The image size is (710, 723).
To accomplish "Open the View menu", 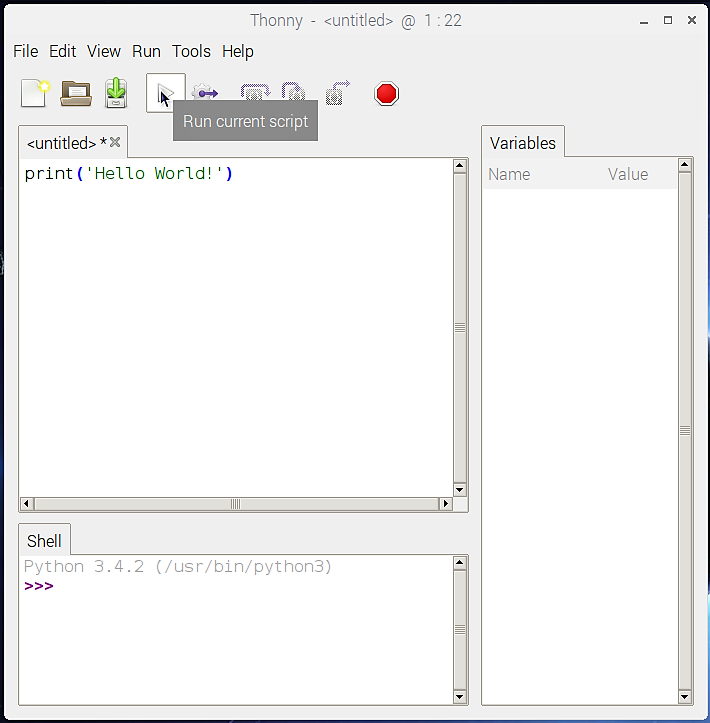I will coord(104,51).
